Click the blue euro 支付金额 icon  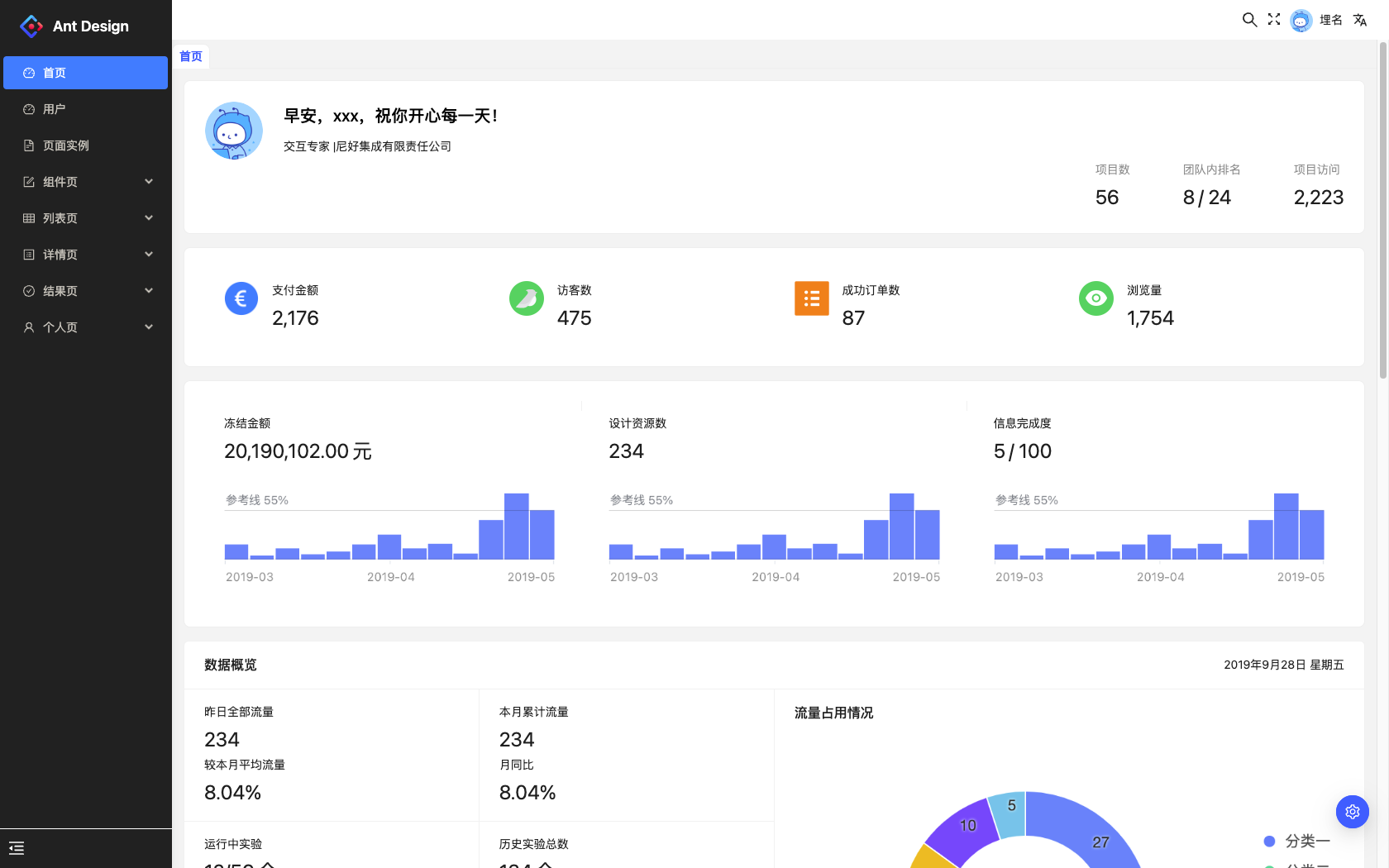[241, 298]
